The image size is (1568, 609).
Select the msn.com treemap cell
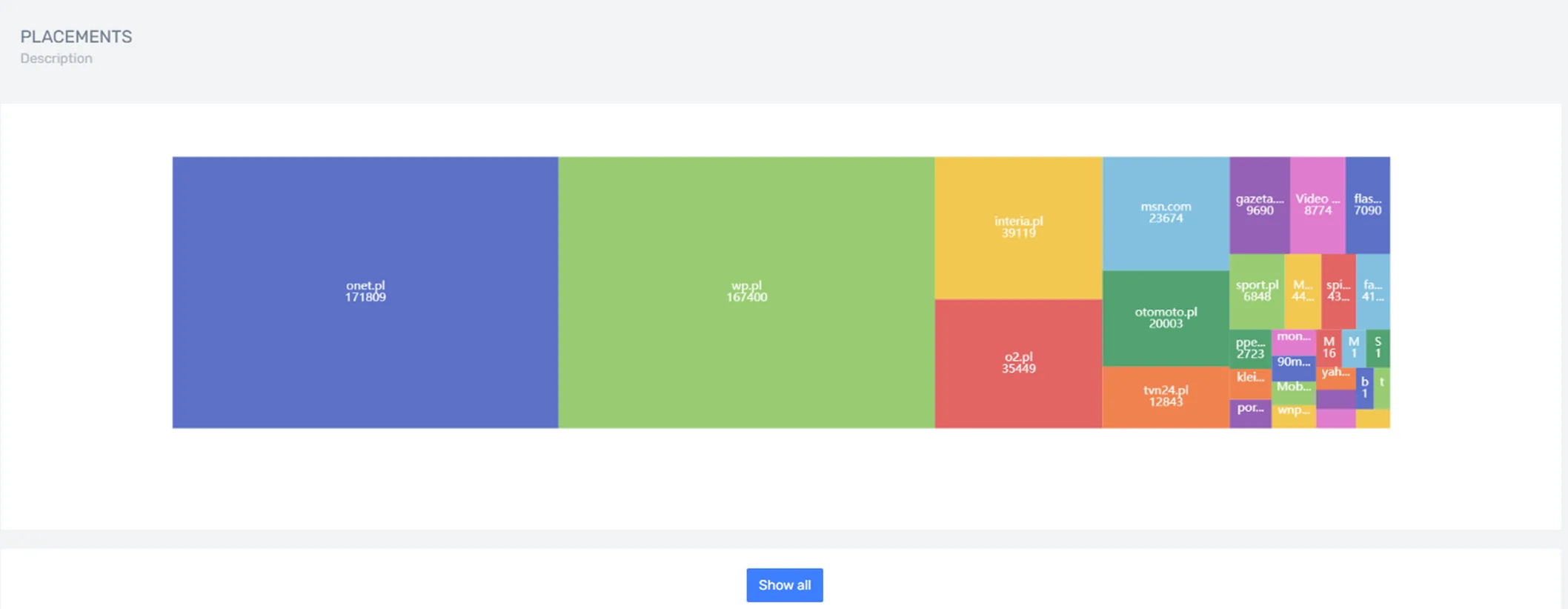tap(1166, 213)
